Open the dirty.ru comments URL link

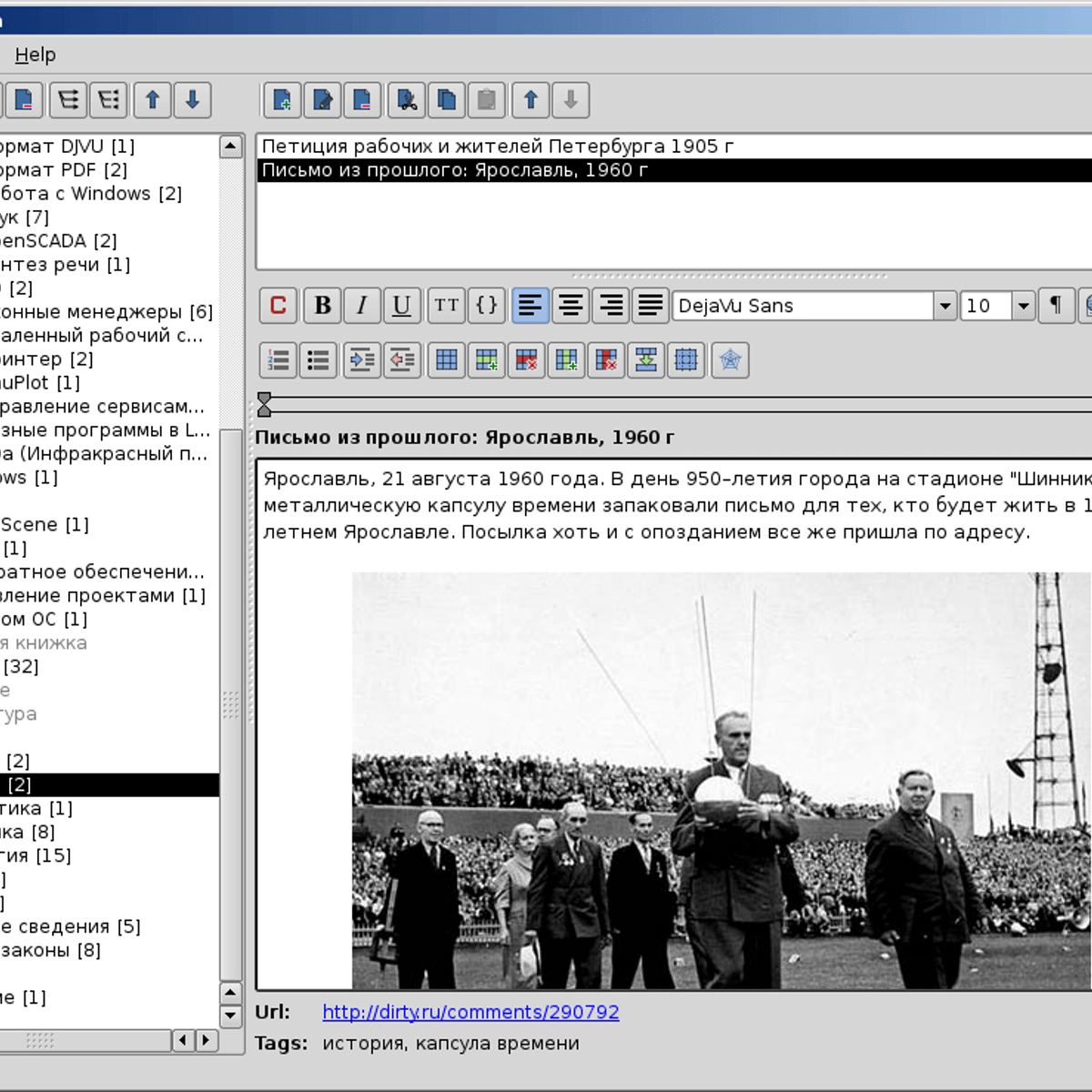click(470, 1012)
